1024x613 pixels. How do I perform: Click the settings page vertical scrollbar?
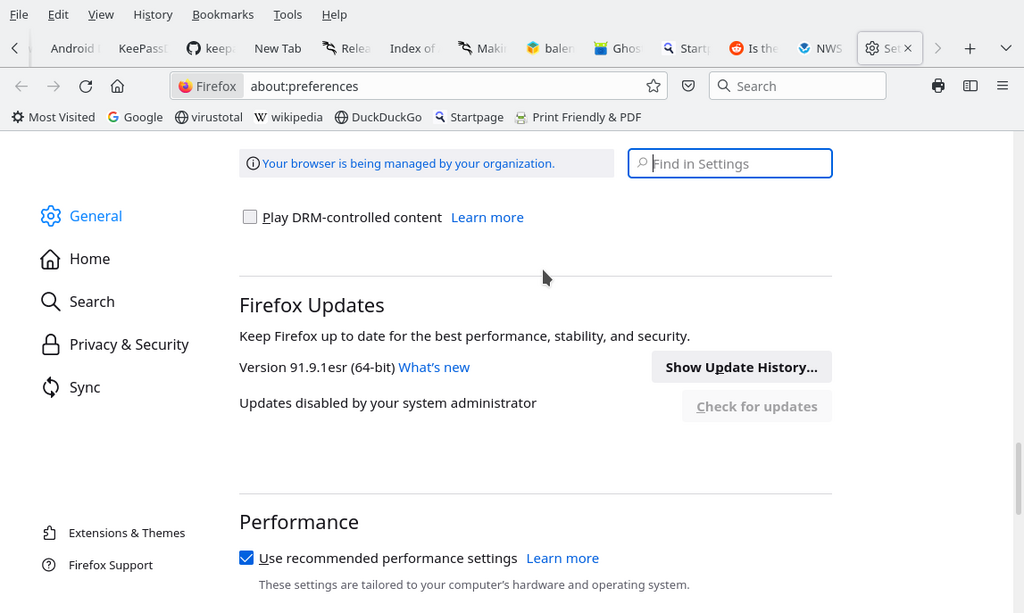click(1018, 479)
